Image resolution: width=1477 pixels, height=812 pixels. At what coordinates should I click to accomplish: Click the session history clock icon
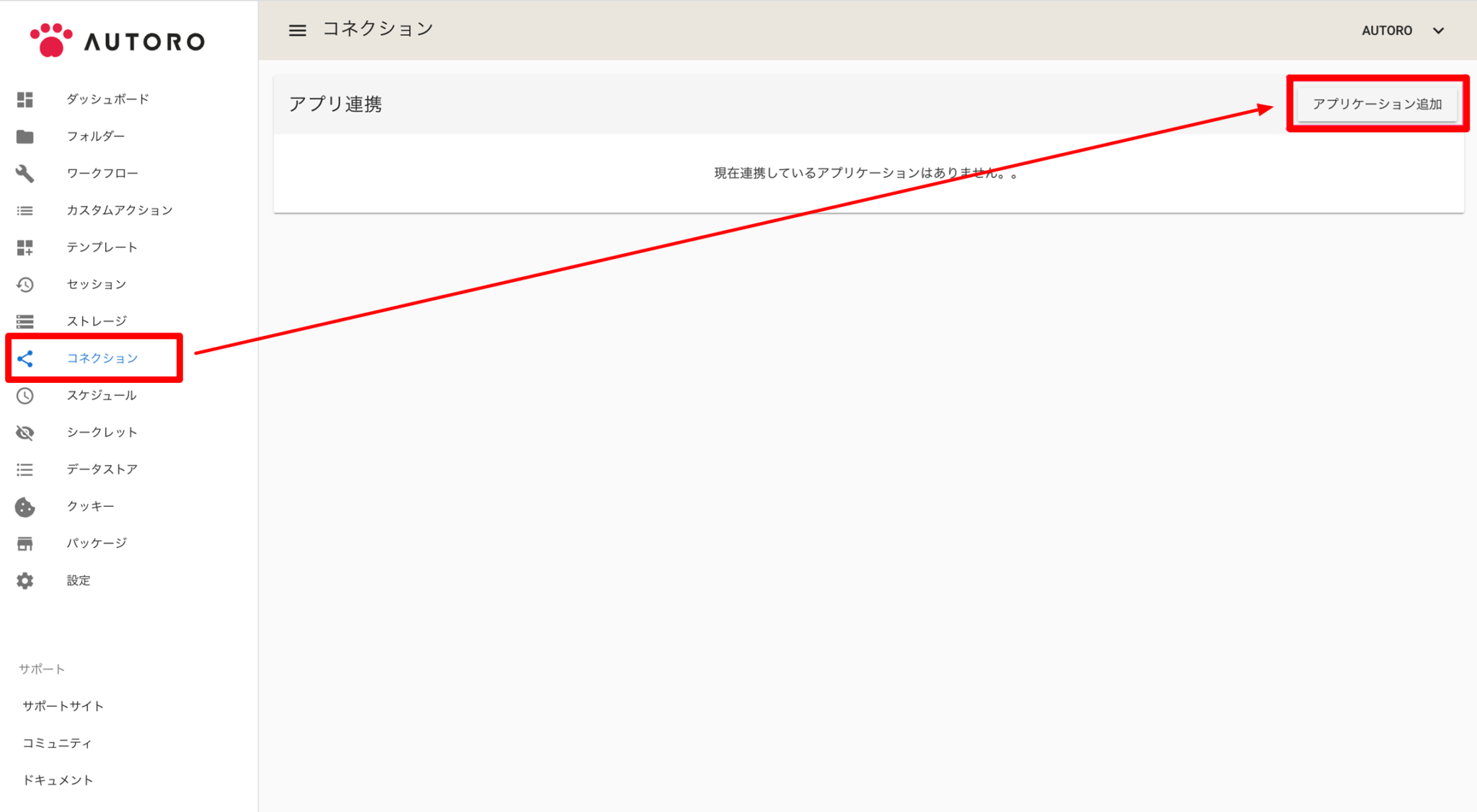pos(25,284)
